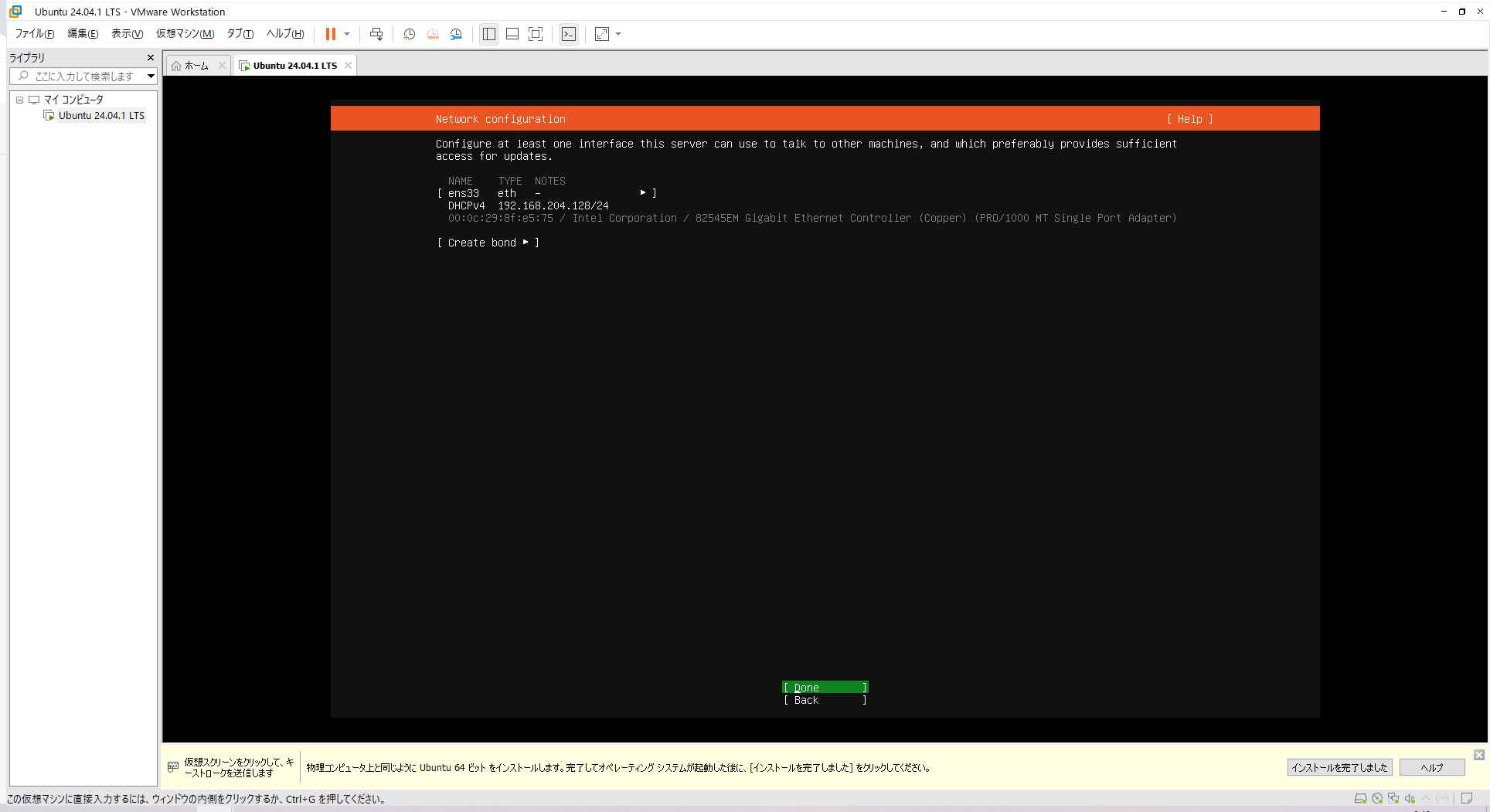The height and width of the screenshot is (812, 1490).
Task: Click the message log icon in the status bar
Action: [1467, 799]
